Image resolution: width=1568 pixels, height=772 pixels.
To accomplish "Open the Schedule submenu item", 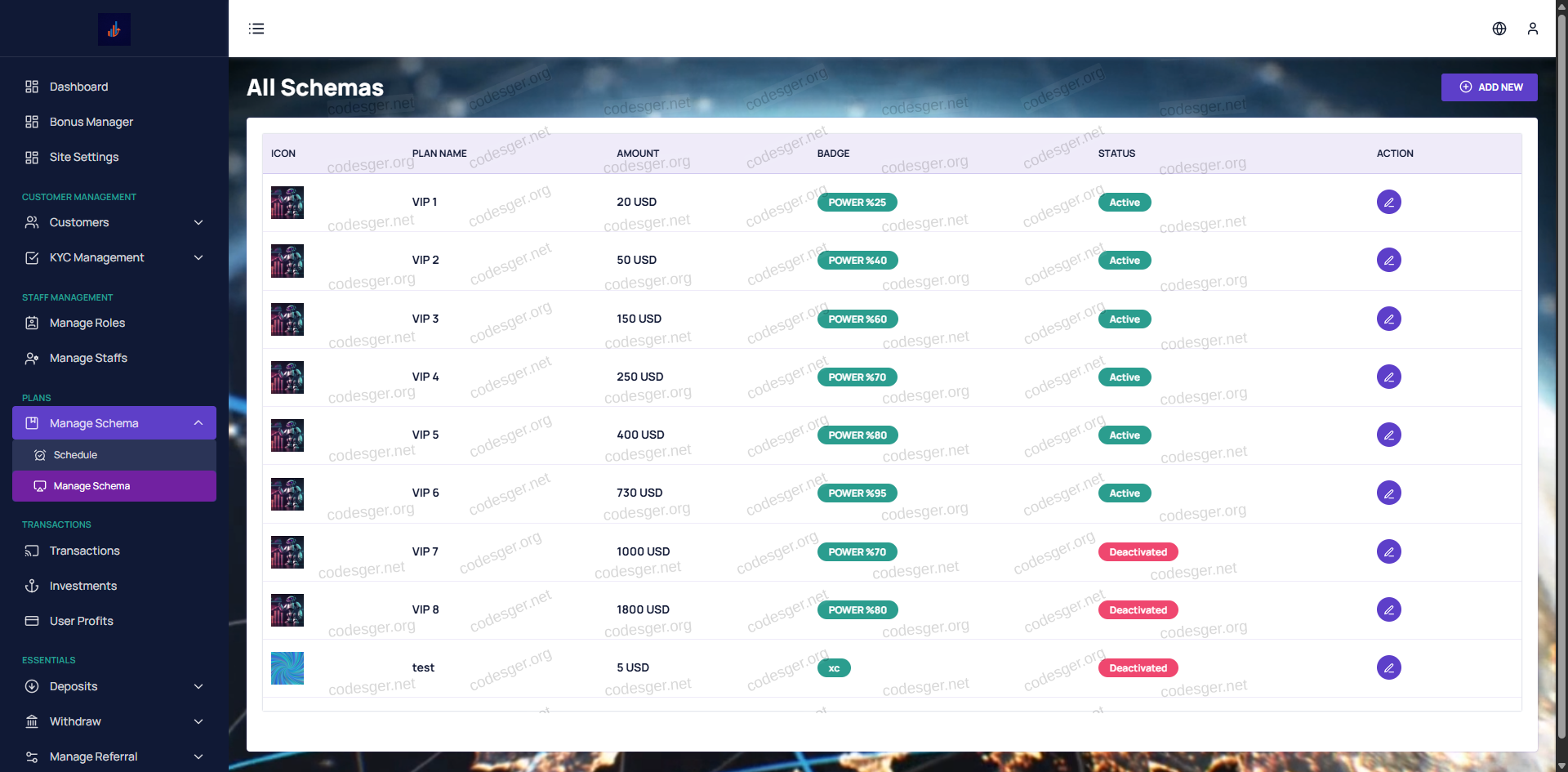I will pos(75,455).
